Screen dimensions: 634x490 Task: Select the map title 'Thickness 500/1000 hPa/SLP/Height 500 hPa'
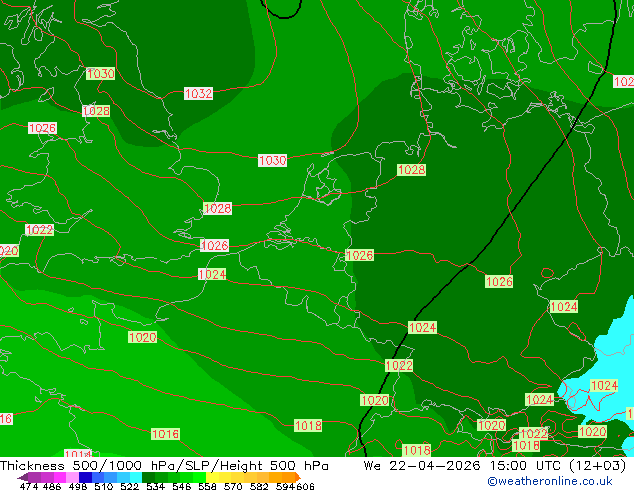164,466
